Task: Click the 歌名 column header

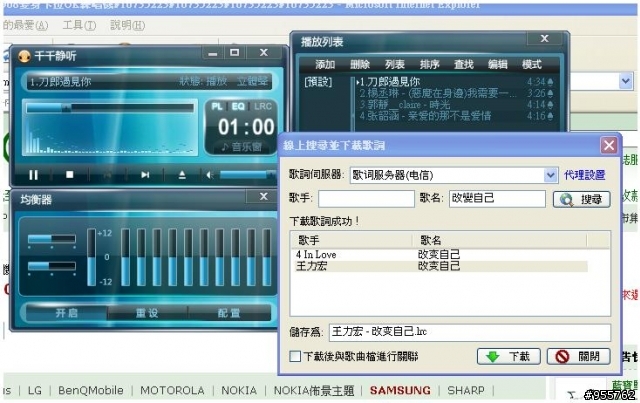Action: point(500,240)
